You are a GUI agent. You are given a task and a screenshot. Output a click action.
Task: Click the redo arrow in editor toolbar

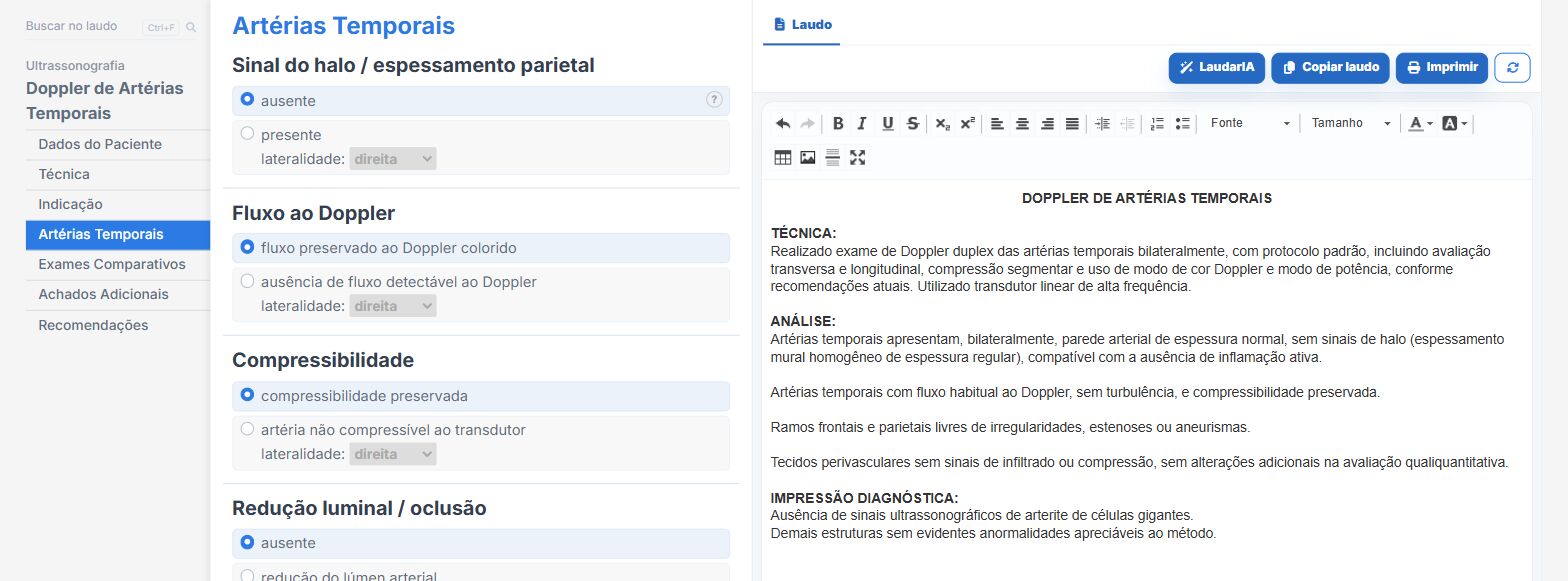pos(807,123)
